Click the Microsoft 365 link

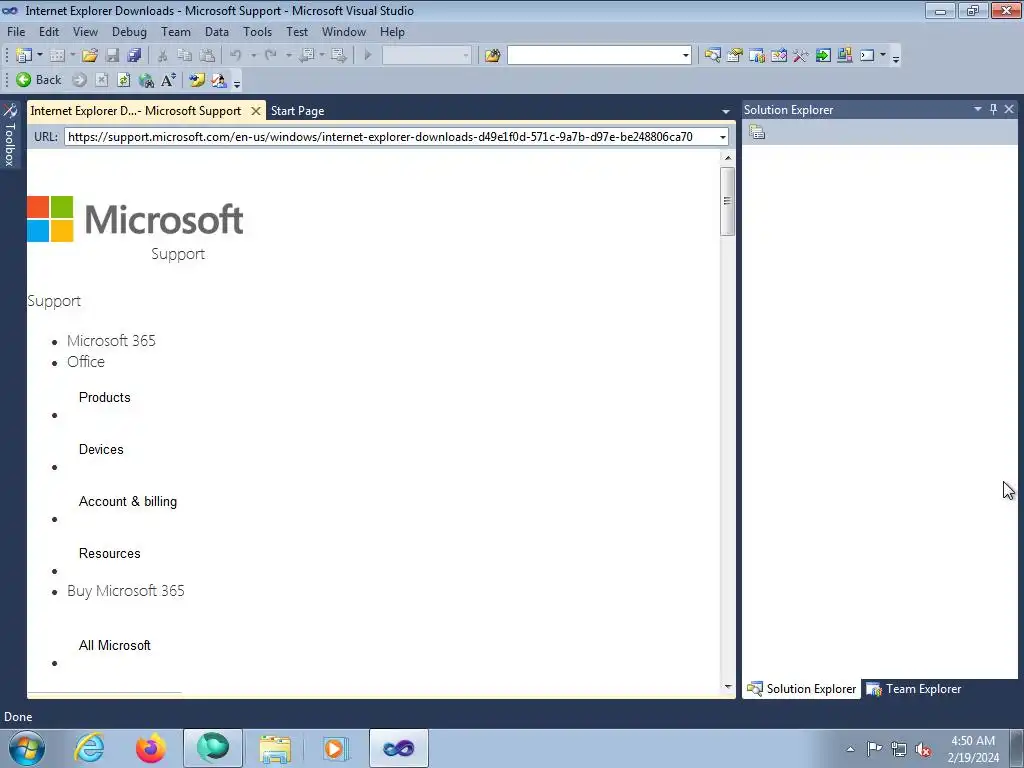click(111, 341)
